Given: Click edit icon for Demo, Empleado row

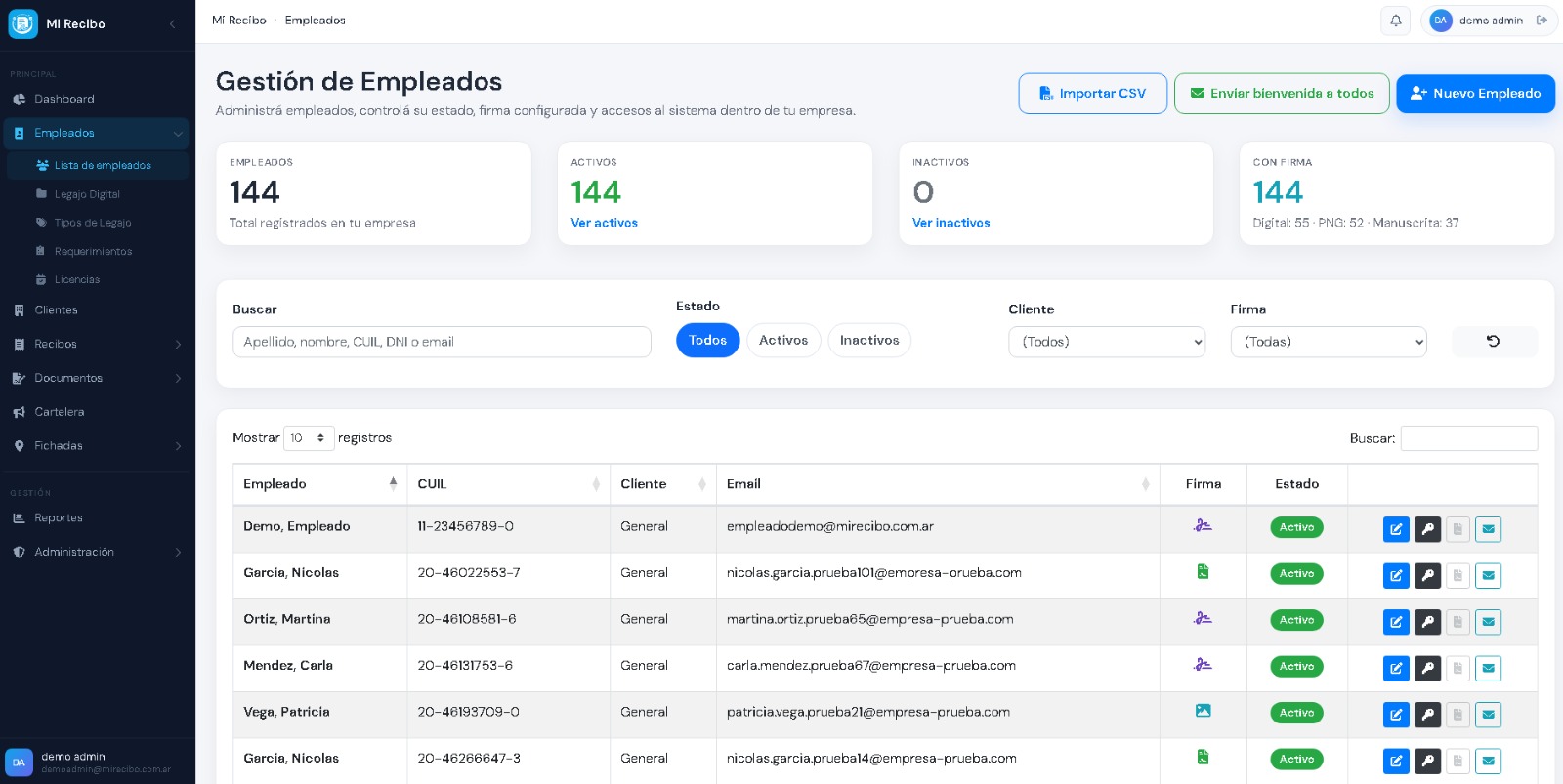Looking at the screenshot, I should pos(1396,529).
